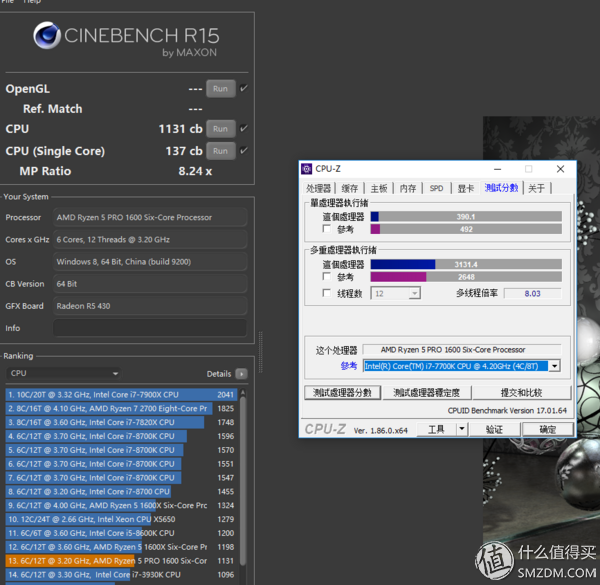Click the OS Windows 8 field

(150, 262)
